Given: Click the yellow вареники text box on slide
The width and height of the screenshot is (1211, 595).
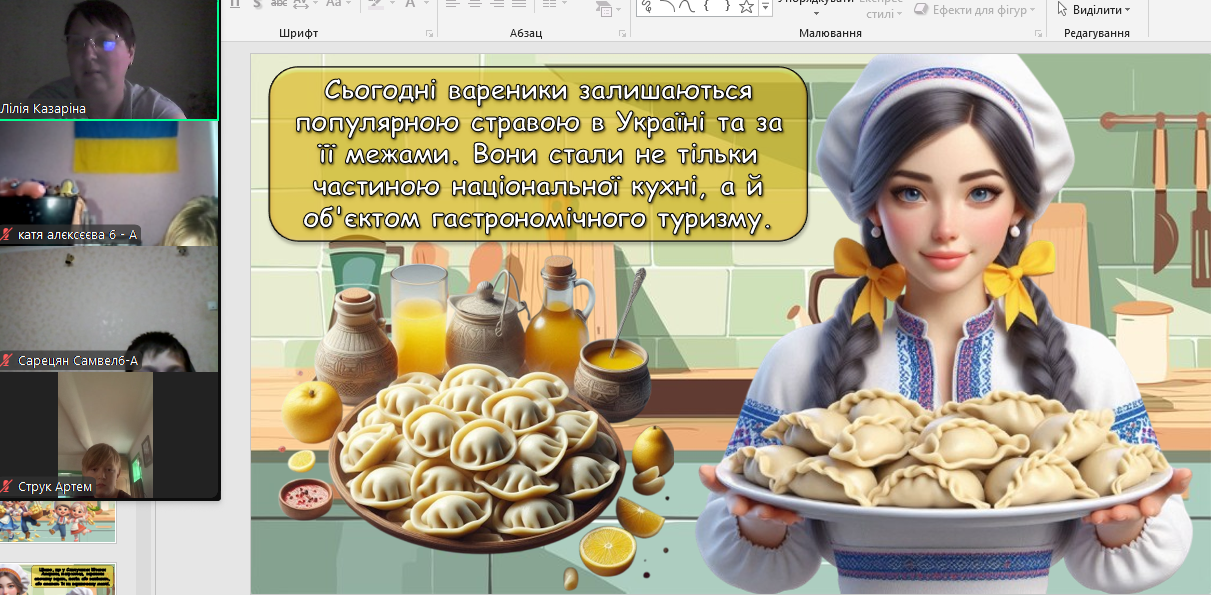Looking at the screenshot, I should (x=538, y=154).
